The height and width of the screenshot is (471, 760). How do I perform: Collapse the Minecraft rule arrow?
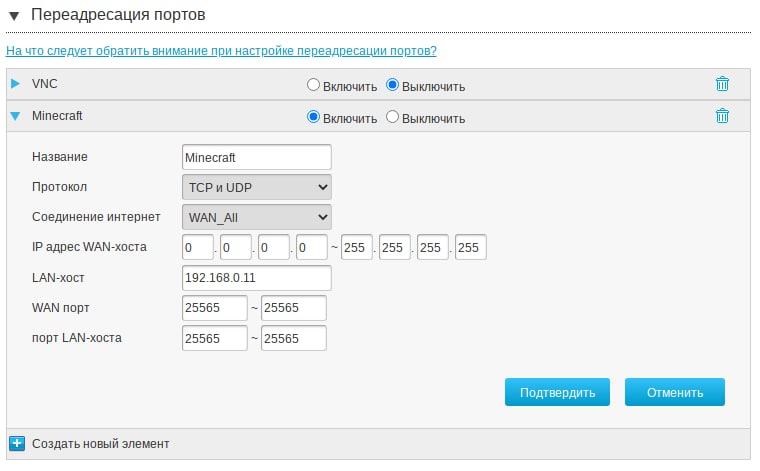pyautogui.click(x=15, y=116)
